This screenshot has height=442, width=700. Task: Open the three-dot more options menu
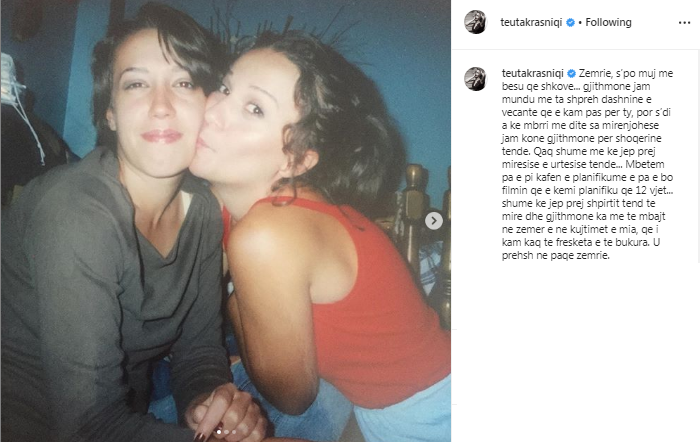[684, 23]
